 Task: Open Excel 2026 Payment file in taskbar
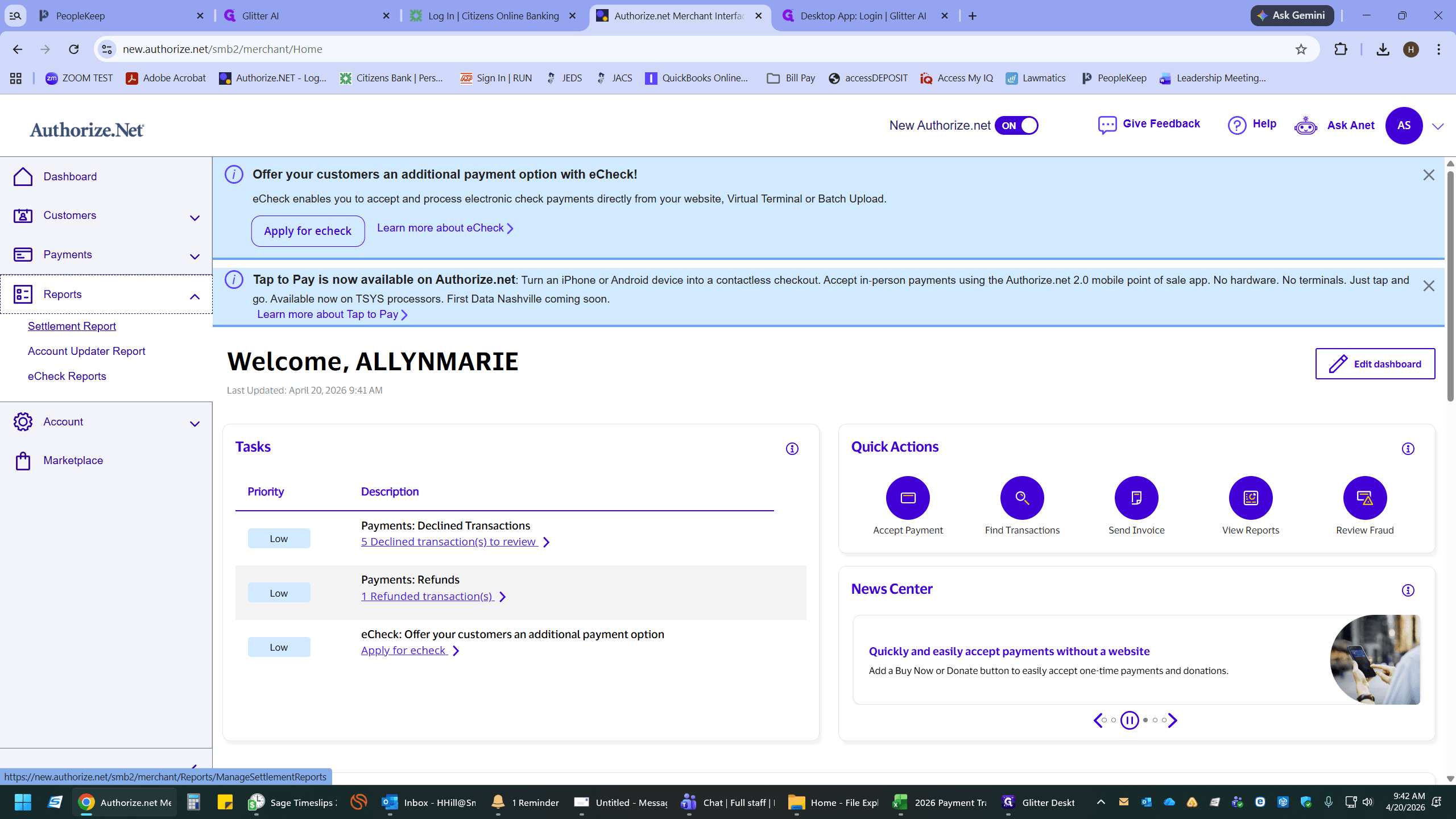pyautogui.click(x=940, y=803)
